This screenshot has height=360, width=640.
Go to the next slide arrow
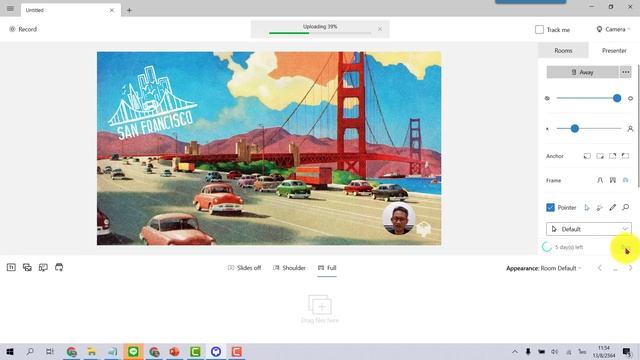(x=630, y=268)
